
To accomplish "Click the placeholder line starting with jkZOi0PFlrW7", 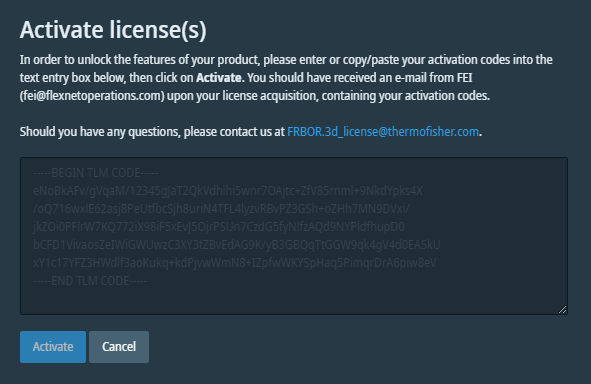I will [x=219, y=226].
